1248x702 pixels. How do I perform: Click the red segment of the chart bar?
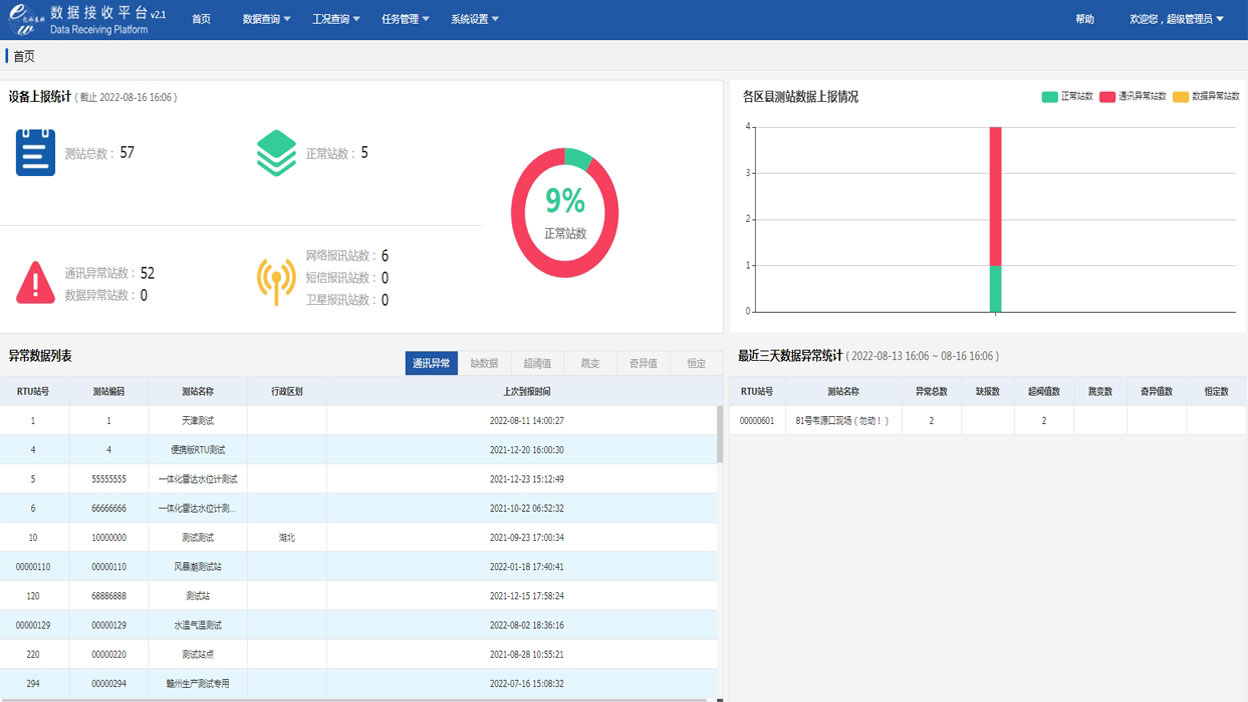[x=995, y=195]
